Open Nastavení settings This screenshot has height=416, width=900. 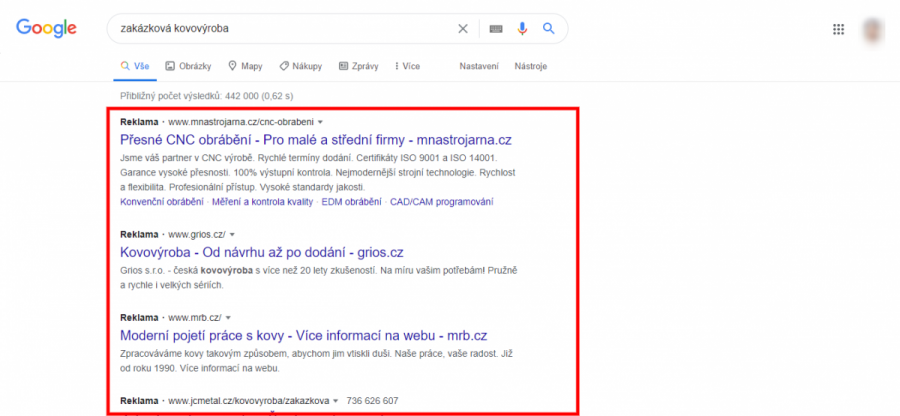(479, 67)
